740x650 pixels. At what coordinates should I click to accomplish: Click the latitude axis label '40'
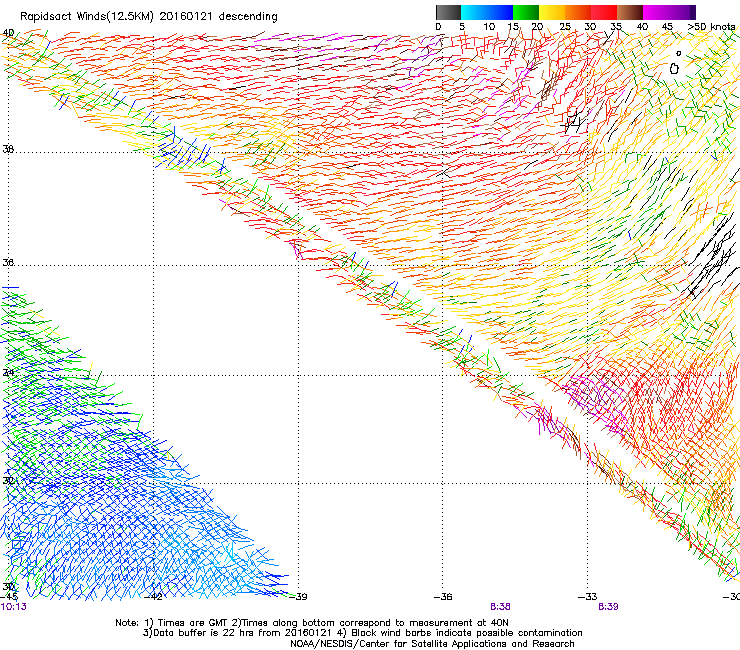point(8,33)
